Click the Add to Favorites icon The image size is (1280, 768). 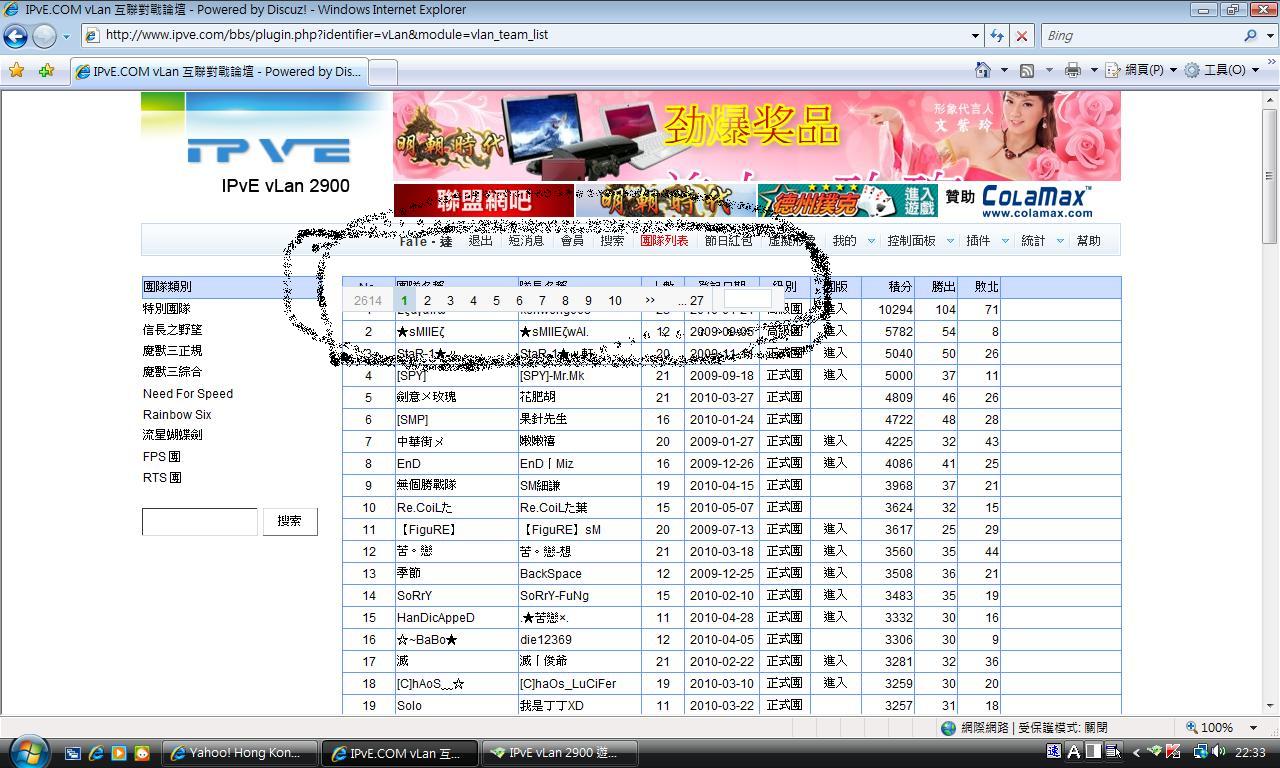pyautogui.click(x=46, y=70)
